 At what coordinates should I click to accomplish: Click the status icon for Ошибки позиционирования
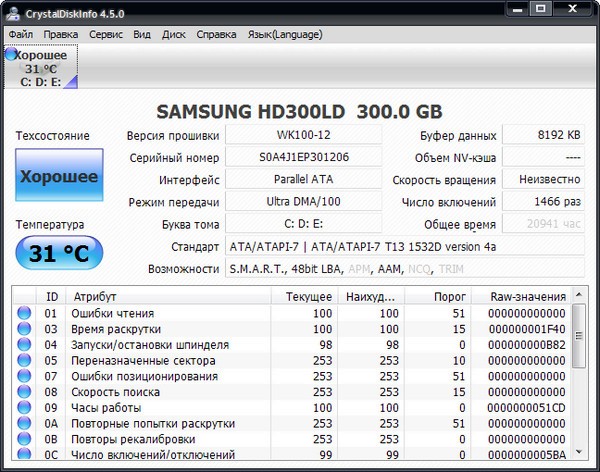[24, 376]
